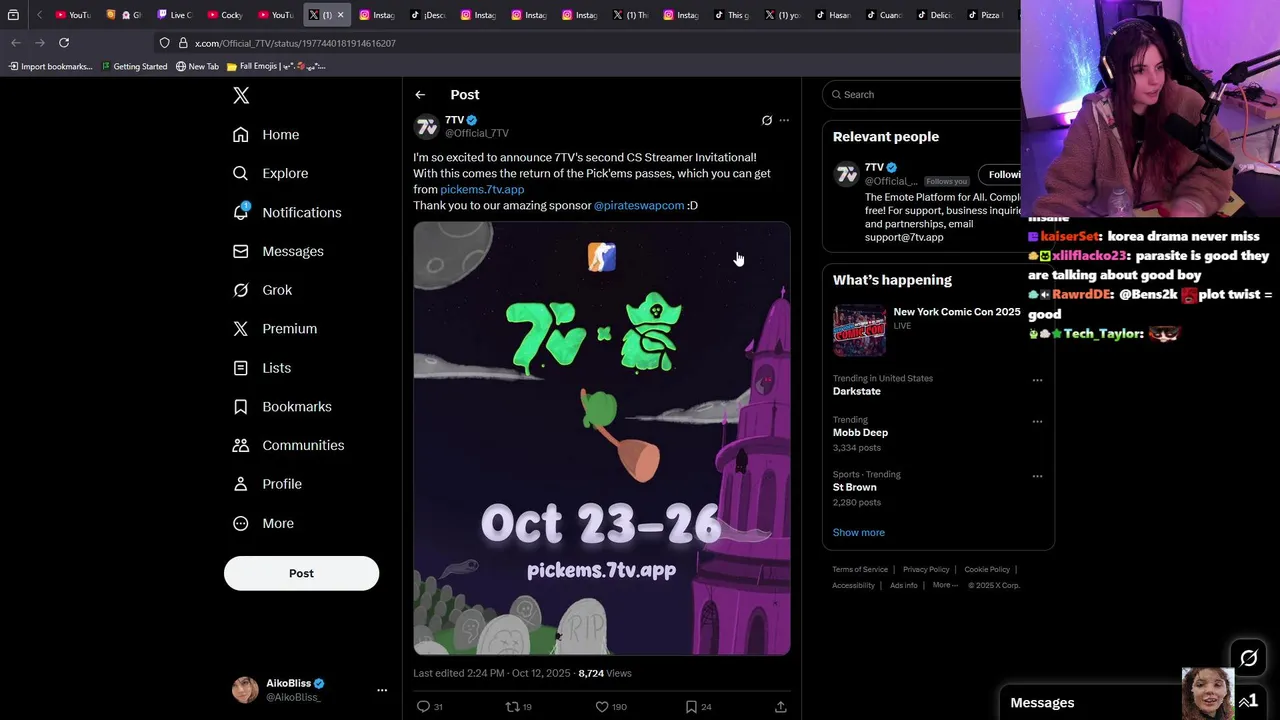
Task: Go to the Premium page
Action: coord(275,329)
